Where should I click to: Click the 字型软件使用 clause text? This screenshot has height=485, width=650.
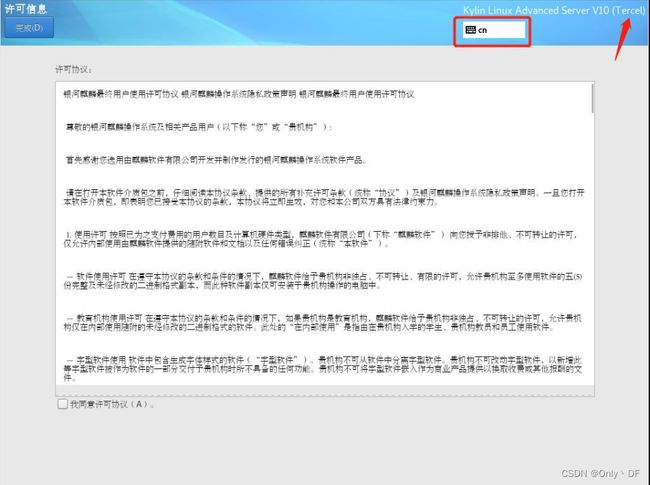click(323, 369)
